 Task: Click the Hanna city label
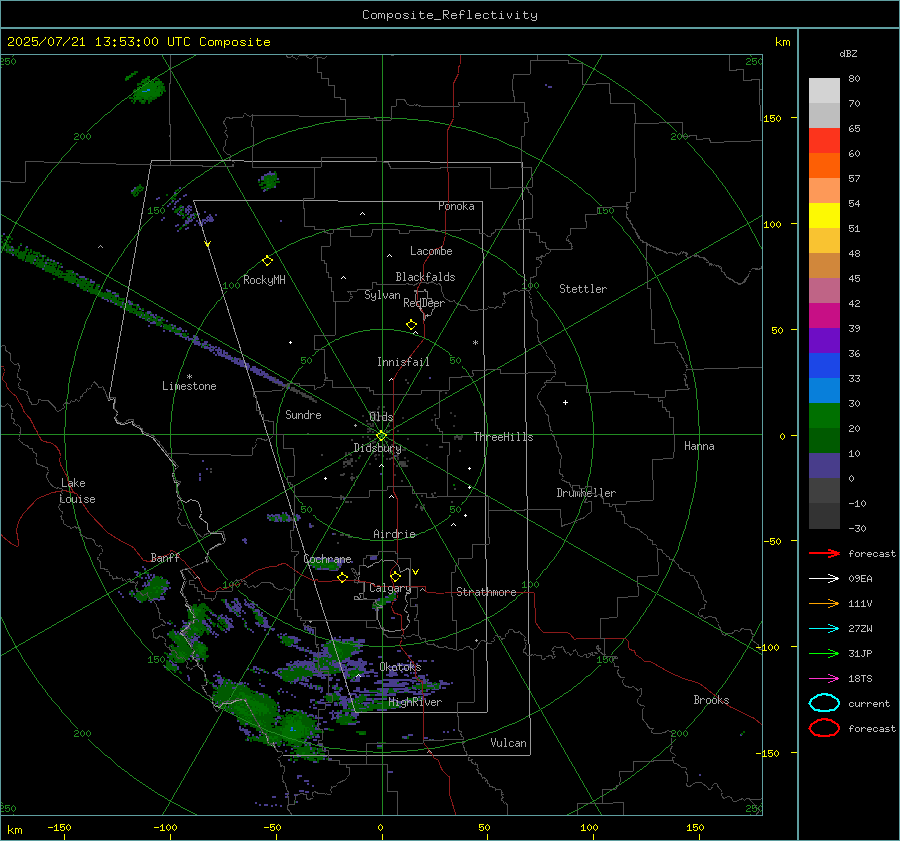[699, 446]
